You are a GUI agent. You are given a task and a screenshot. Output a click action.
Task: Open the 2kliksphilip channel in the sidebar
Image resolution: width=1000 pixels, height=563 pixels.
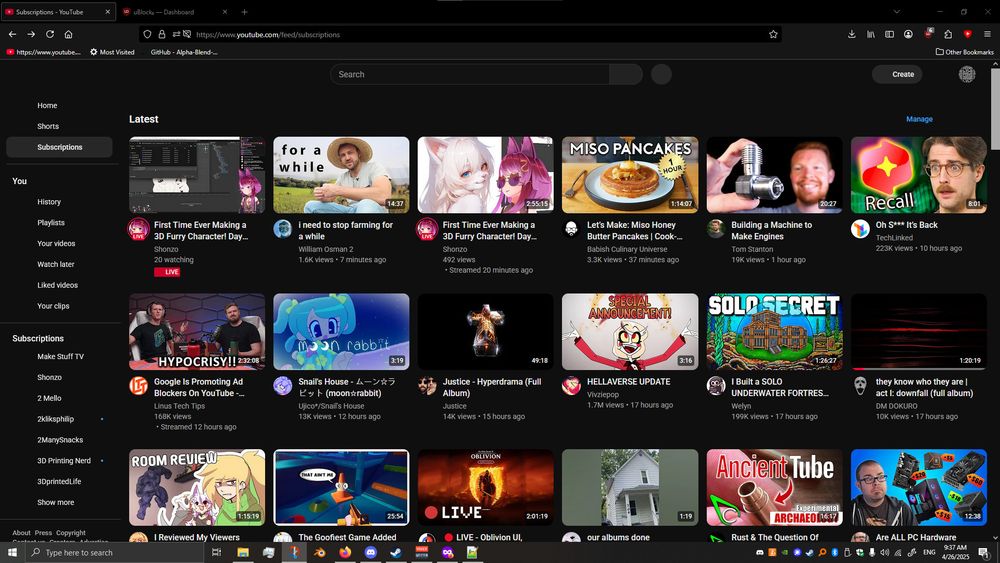pos(55,420)
